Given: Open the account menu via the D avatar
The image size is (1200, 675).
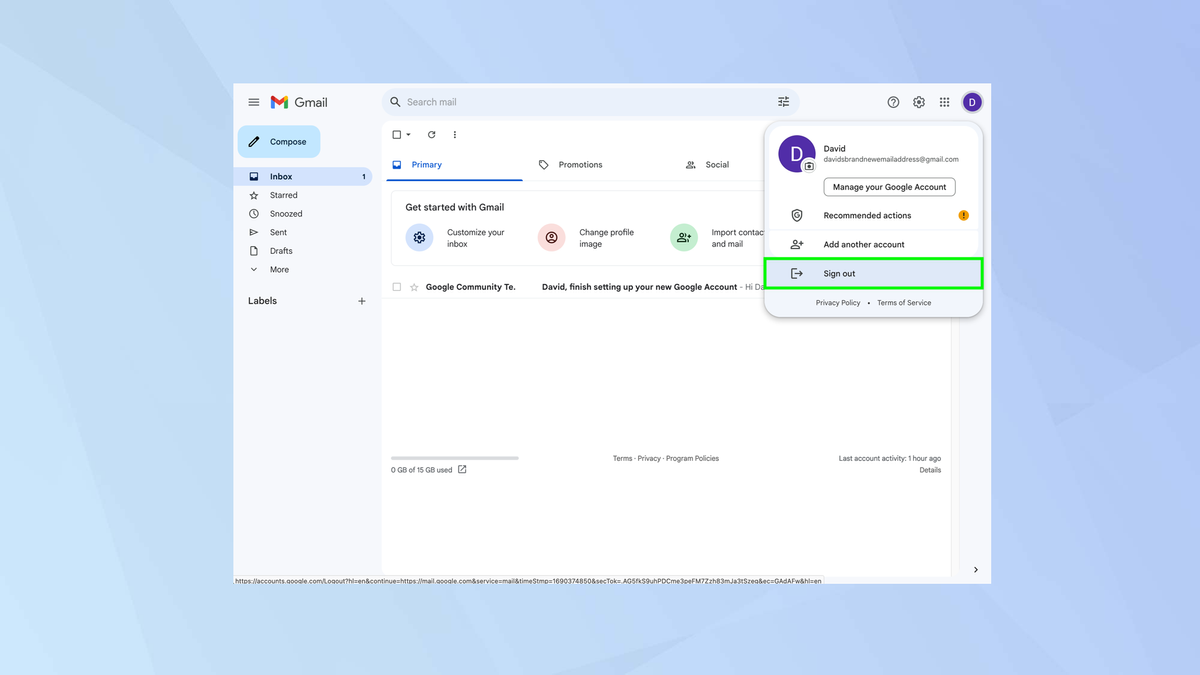Looking at the screenshot, I should [971, 101].
